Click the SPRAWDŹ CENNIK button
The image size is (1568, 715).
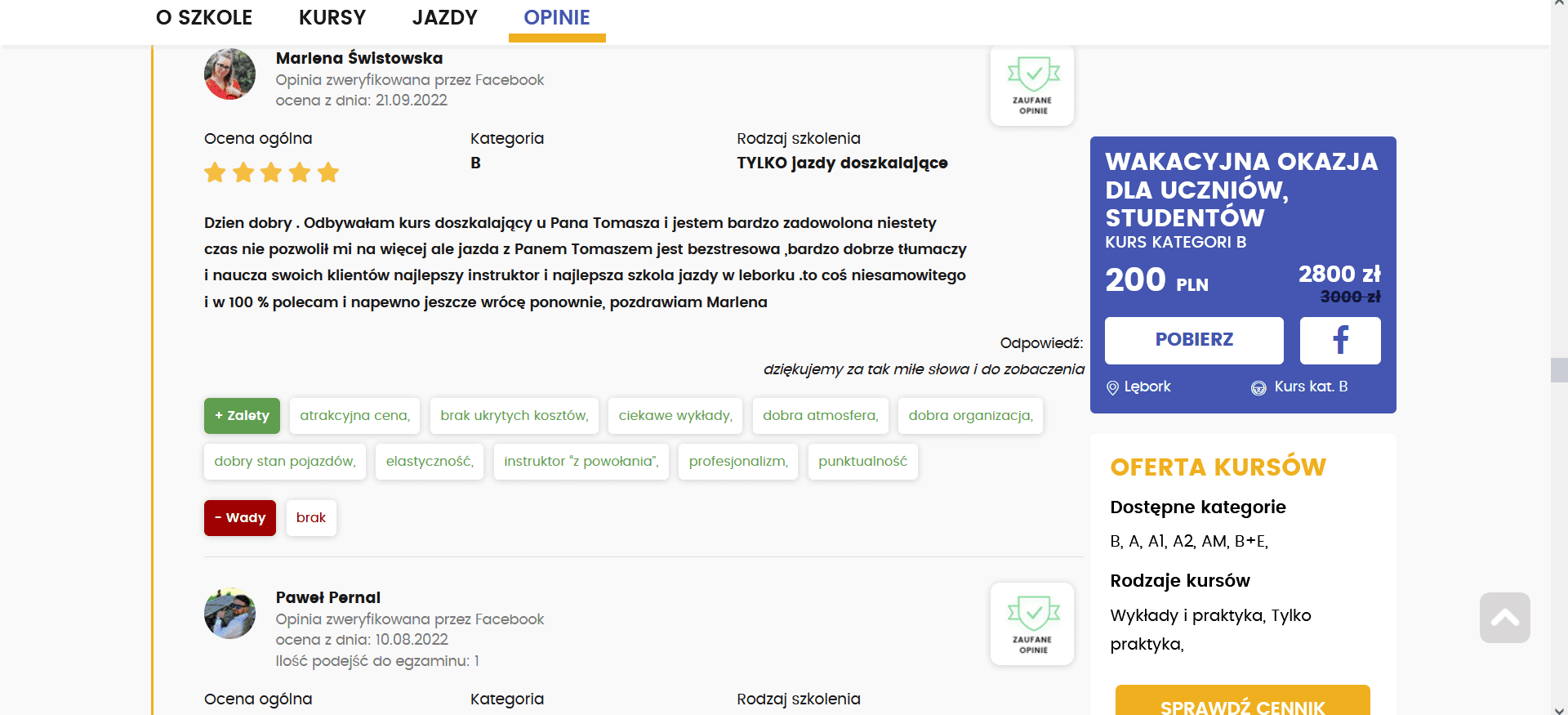pyautogui.click(x=1242, y=702)
